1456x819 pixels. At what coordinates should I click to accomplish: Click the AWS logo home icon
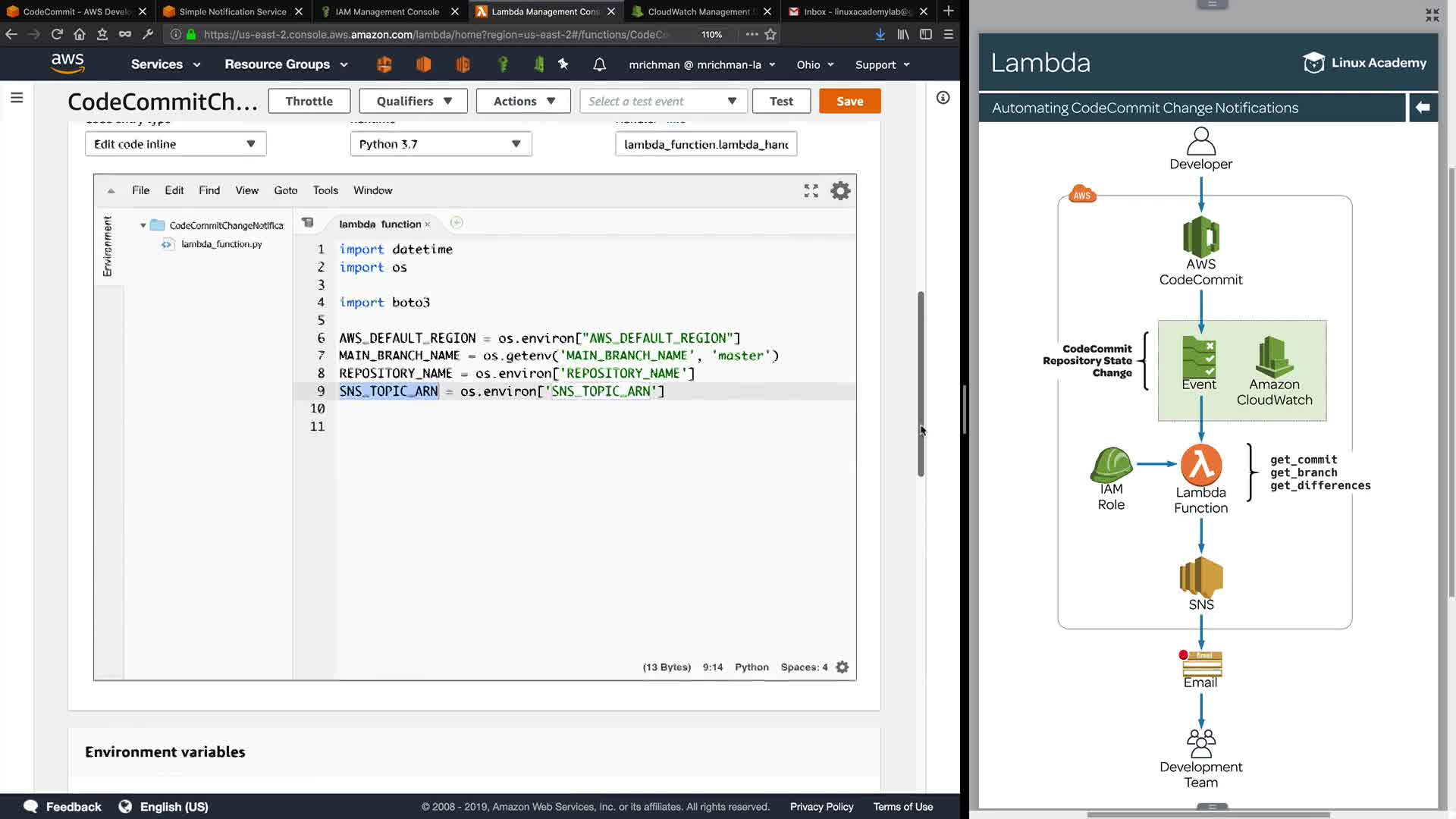click(x=67, y=64)
